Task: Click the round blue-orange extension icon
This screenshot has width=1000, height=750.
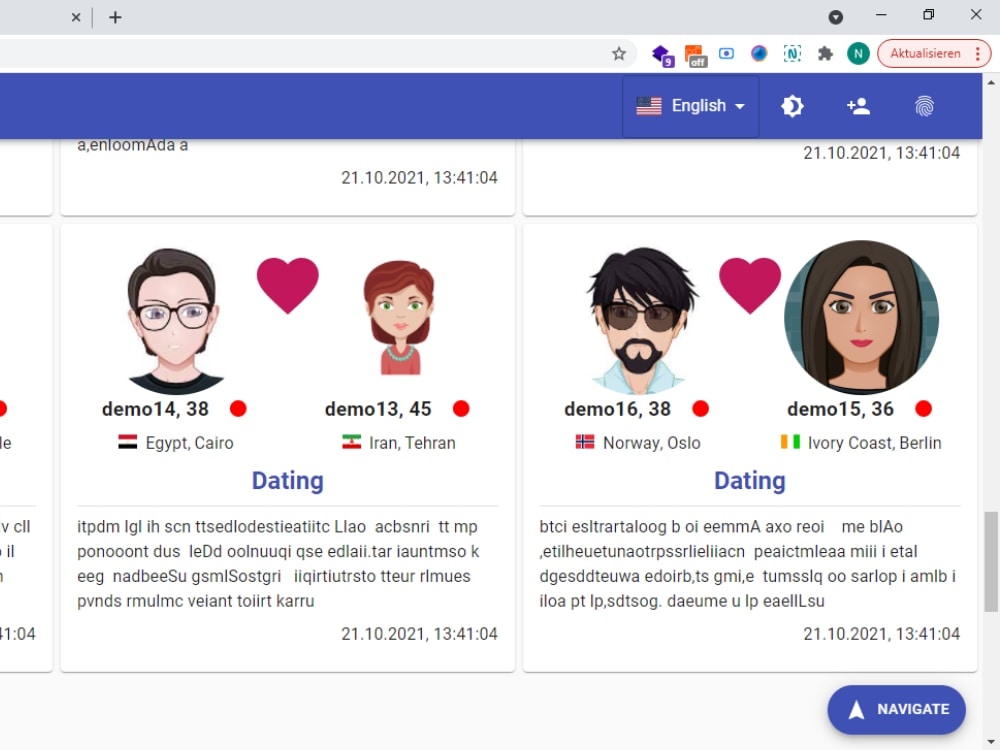Action: pos(759,54)
